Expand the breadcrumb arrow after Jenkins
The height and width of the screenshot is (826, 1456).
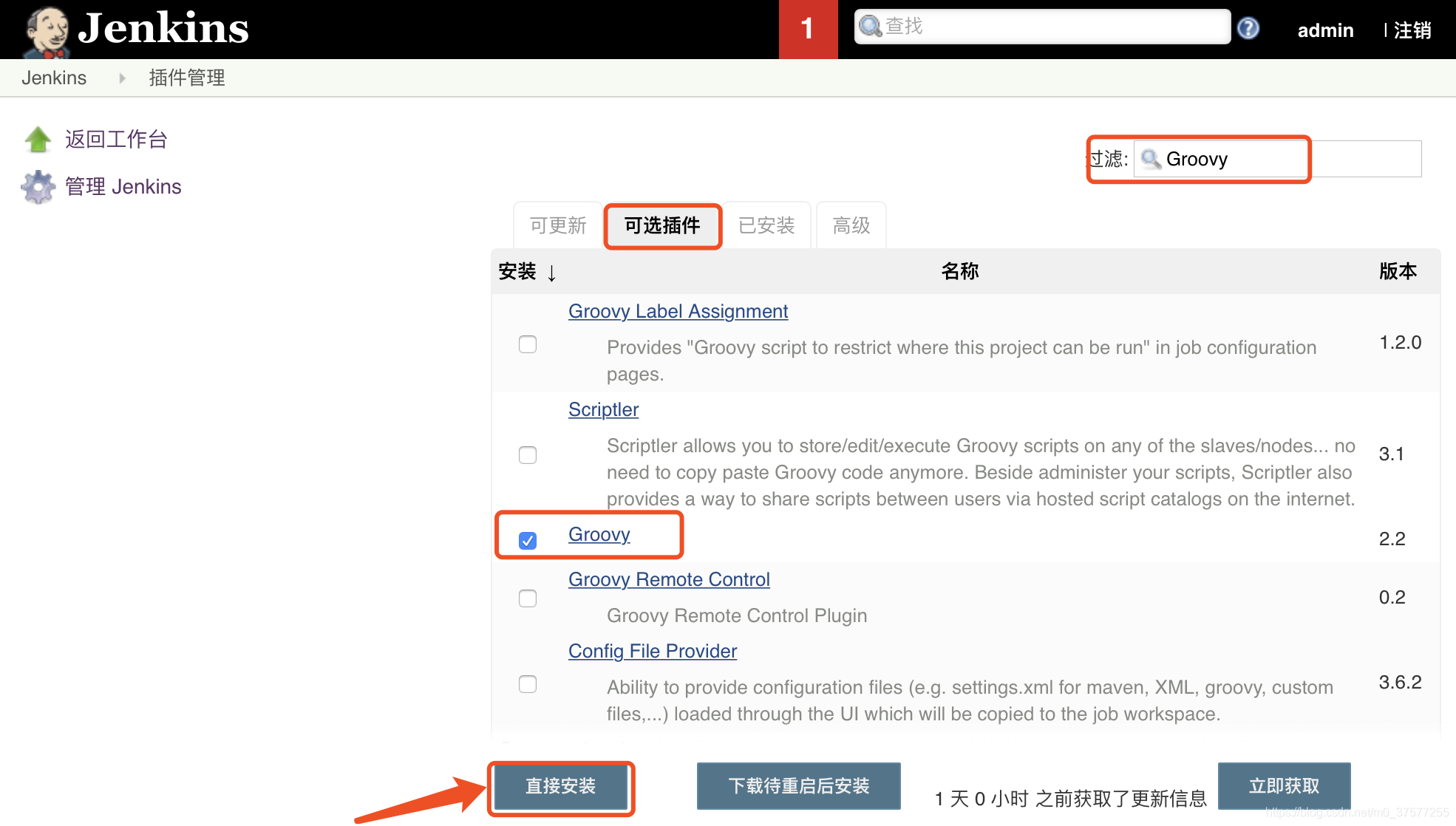click(x=122, y=78)
